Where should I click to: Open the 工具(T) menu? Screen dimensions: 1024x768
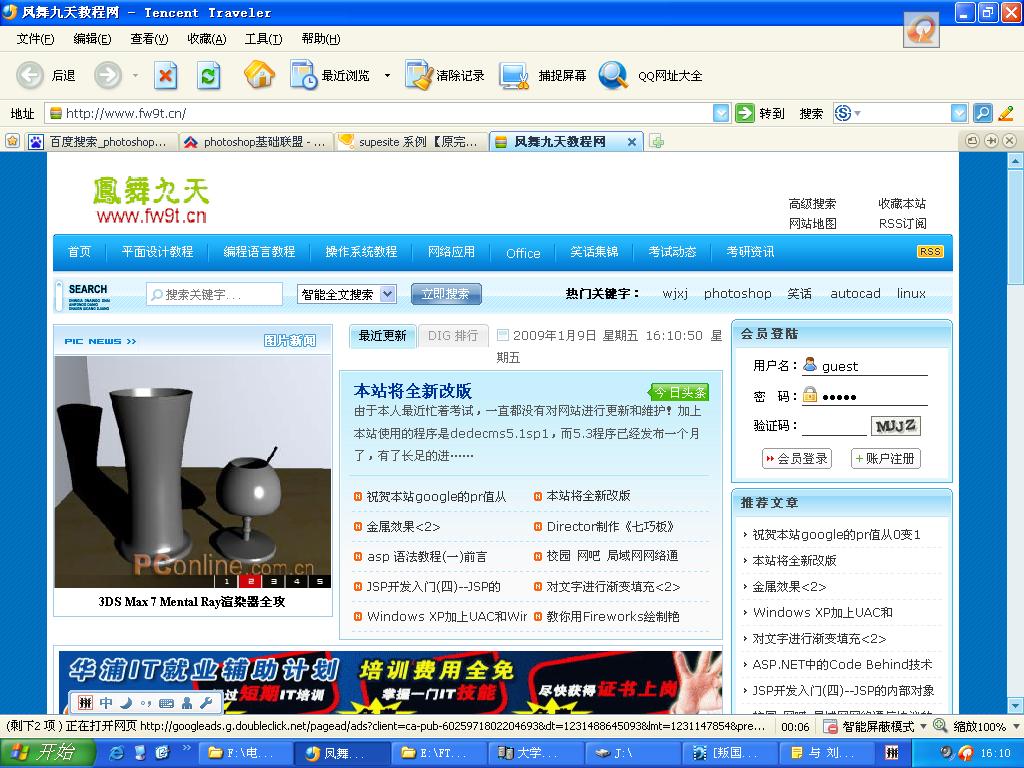coord(263,39)
